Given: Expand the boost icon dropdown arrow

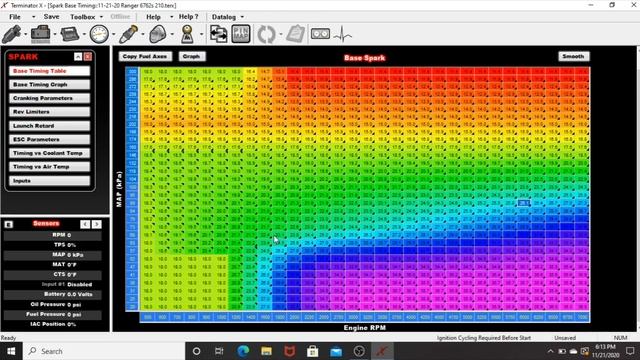Looking at the screenshot, I should pyautogui.click(x=172, y=35).
